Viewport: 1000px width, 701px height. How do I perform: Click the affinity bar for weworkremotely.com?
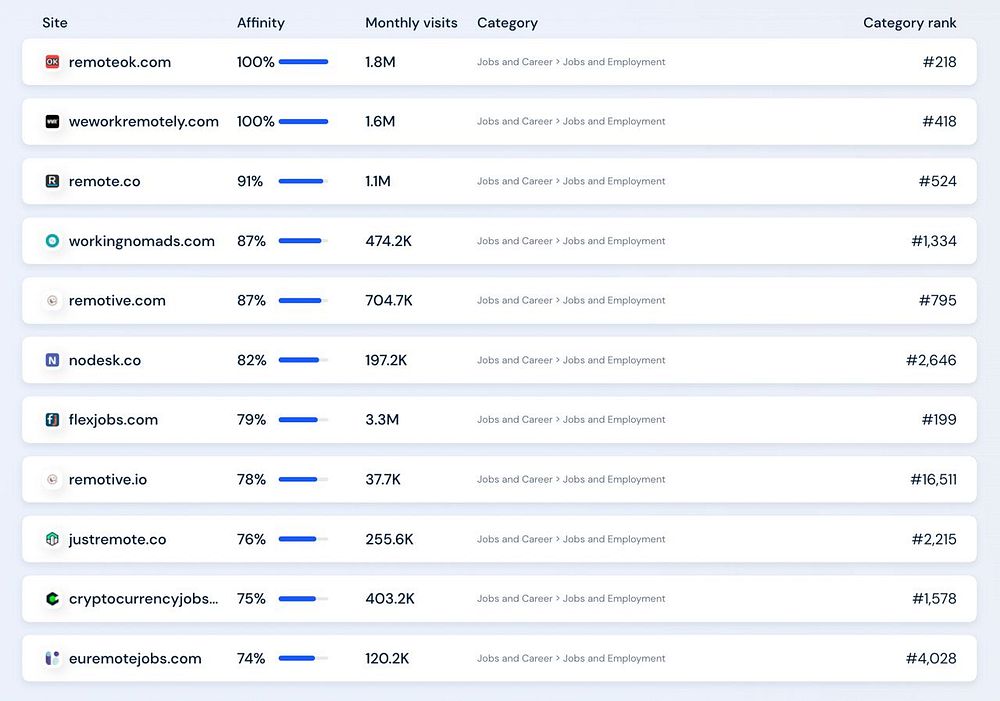tap(304, 121)
